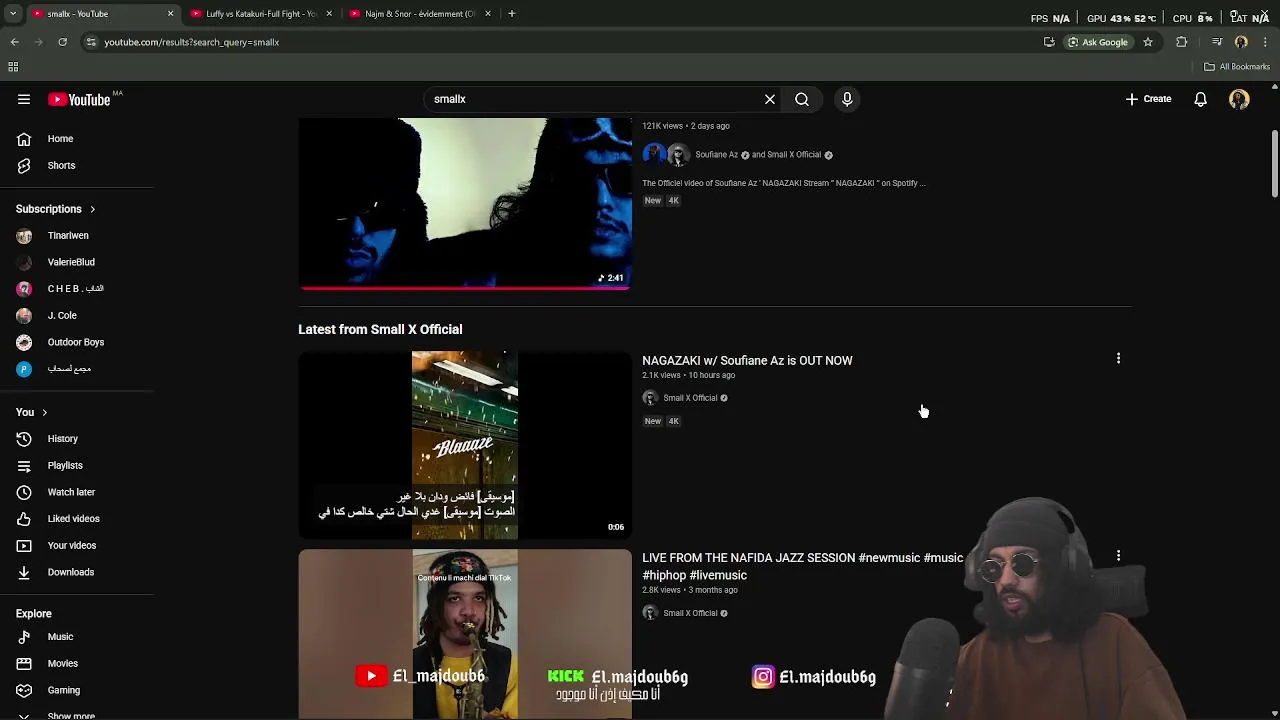
Task: Open the Chrome extensions puzzle icon
Action: (x=1182, y=42)
